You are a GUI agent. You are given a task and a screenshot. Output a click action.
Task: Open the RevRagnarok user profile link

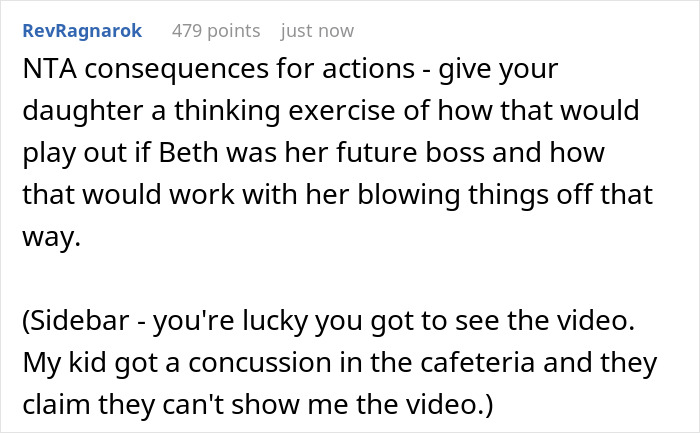point(82,31)
